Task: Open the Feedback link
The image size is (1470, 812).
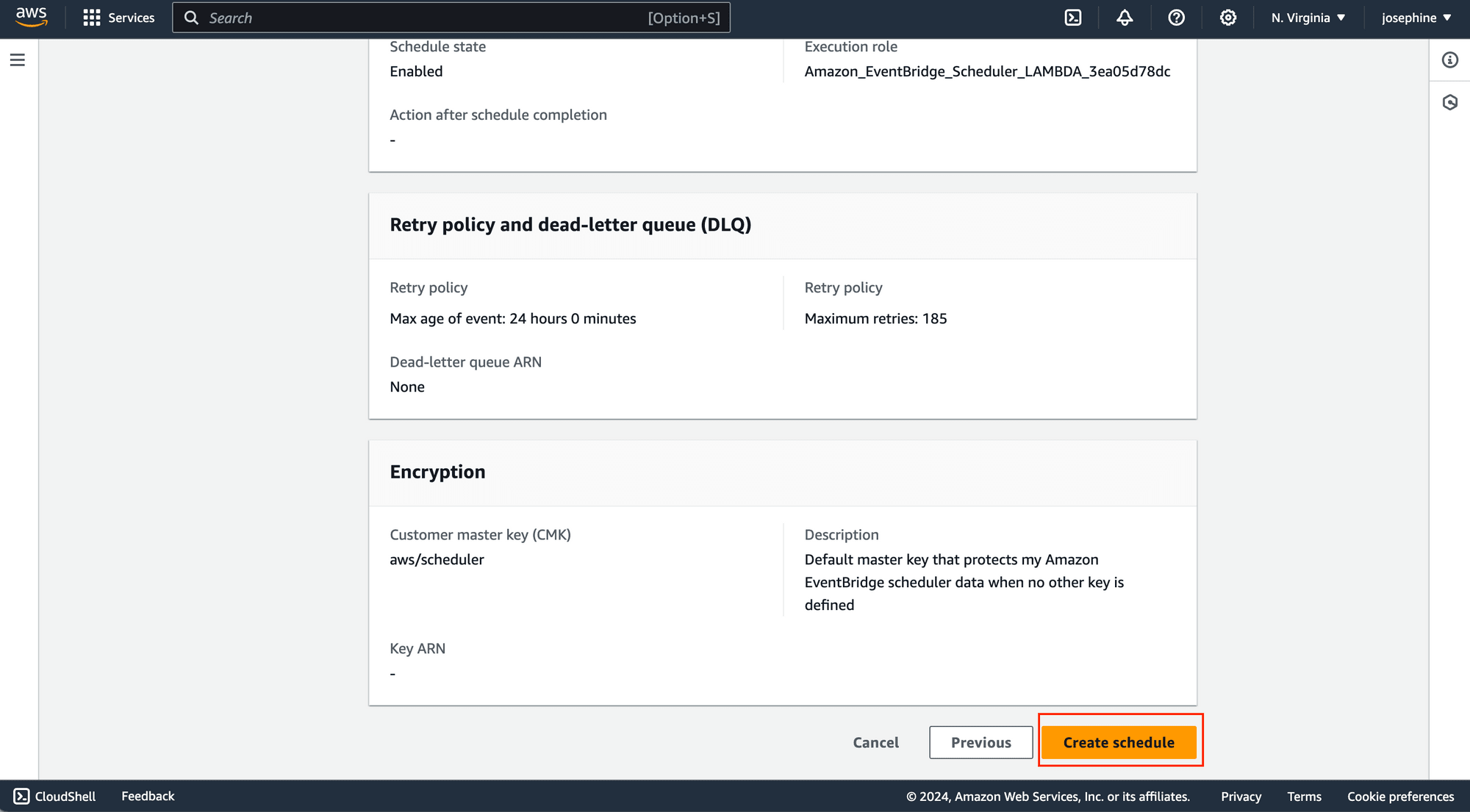Action: coord(148,796)
